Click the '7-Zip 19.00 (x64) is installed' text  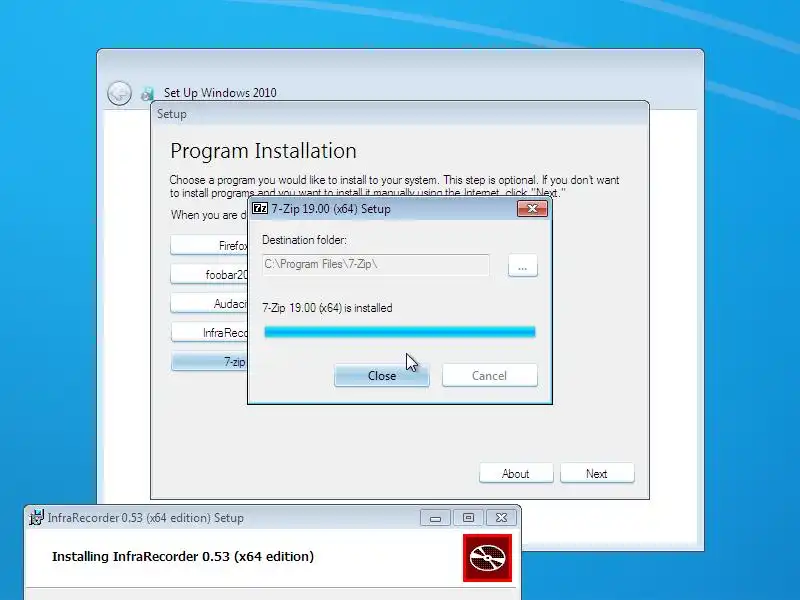(327, 308)
